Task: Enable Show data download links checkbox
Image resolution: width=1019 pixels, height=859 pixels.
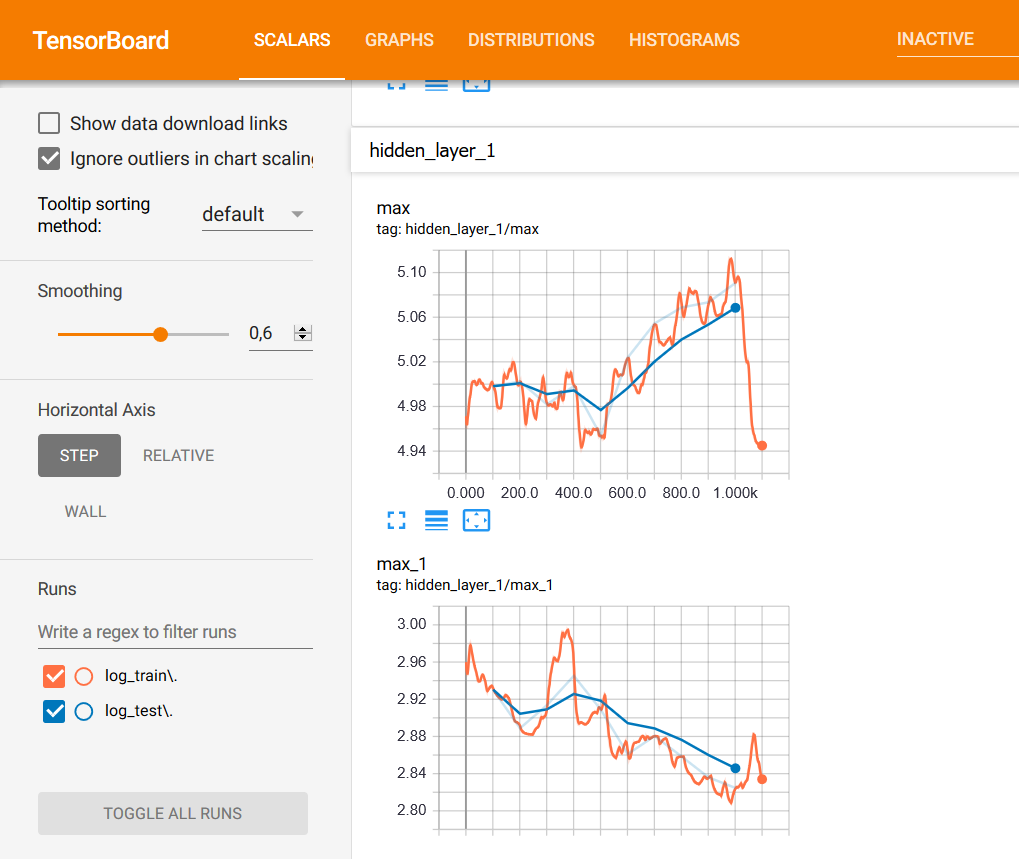Action: pyautogui.click(x=49, y=124)
